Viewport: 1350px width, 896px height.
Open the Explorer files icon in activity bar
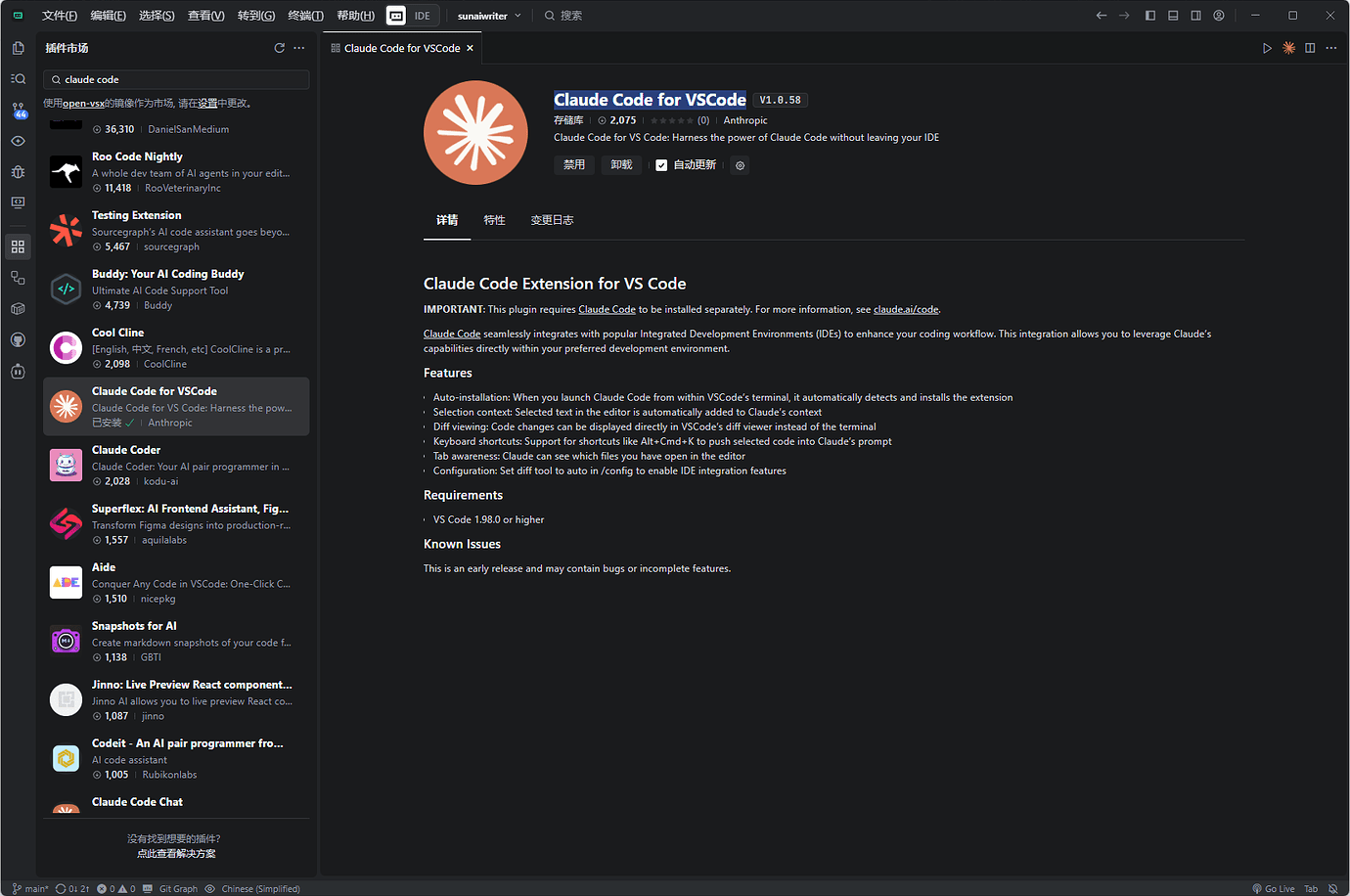(x=18, y=48)
